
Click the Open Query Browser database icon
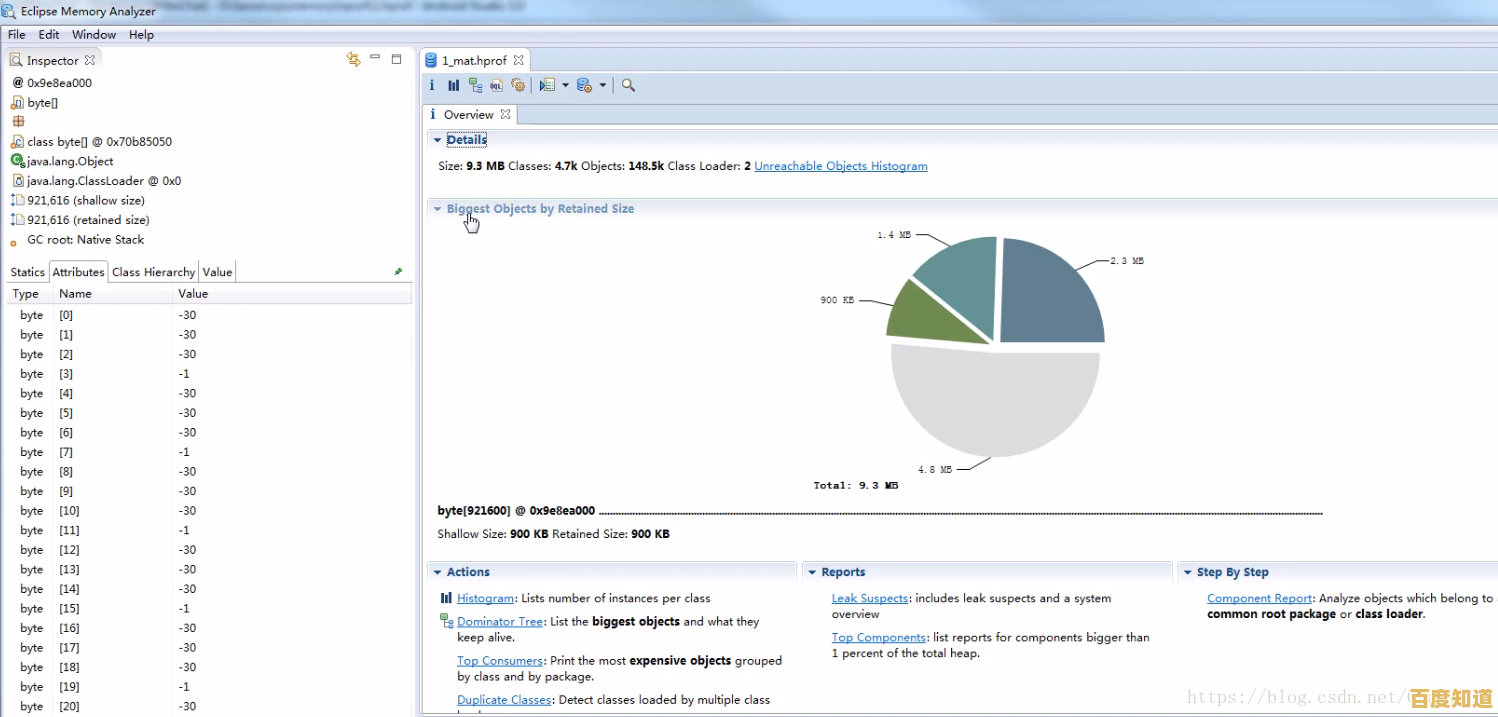(x=585, y=86)
